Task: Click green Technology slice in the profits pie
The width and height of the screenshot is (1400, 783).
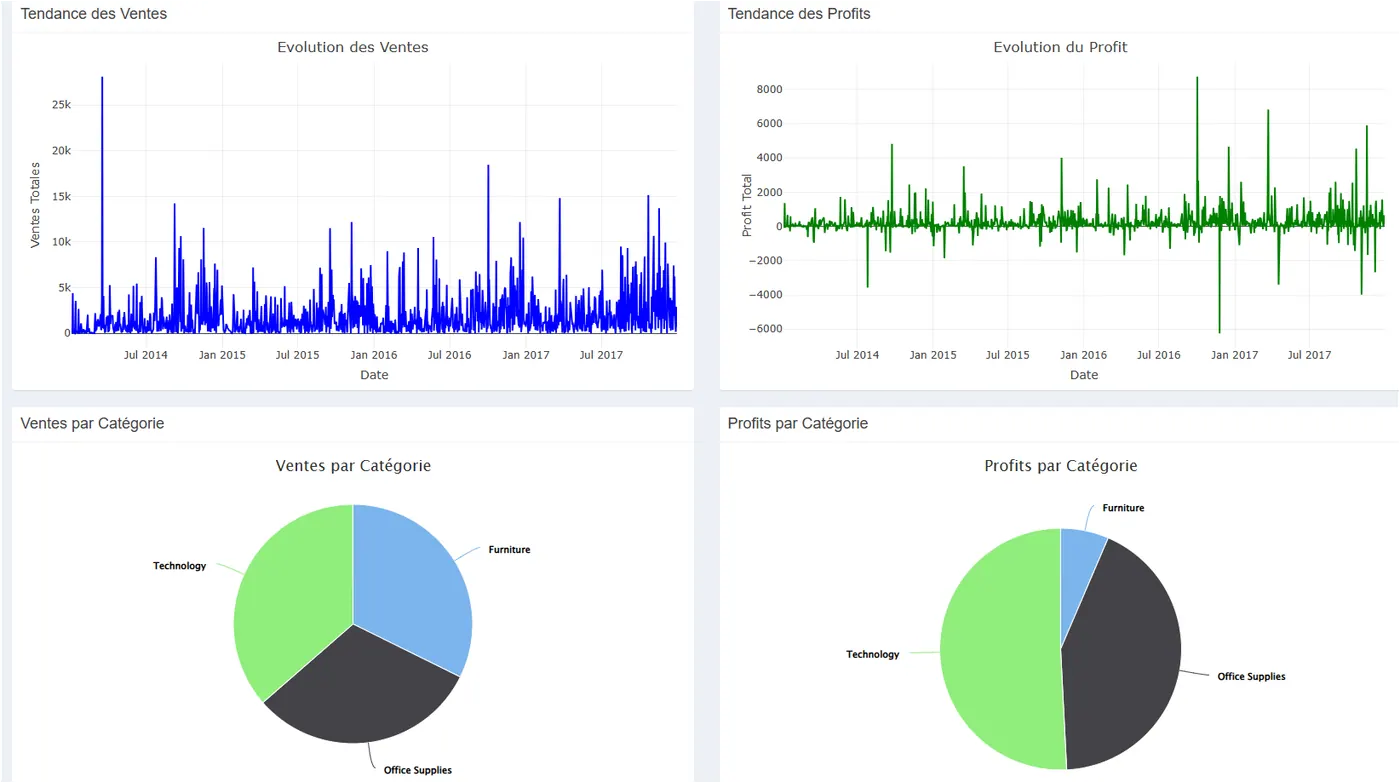Action: click(1000, 650)
